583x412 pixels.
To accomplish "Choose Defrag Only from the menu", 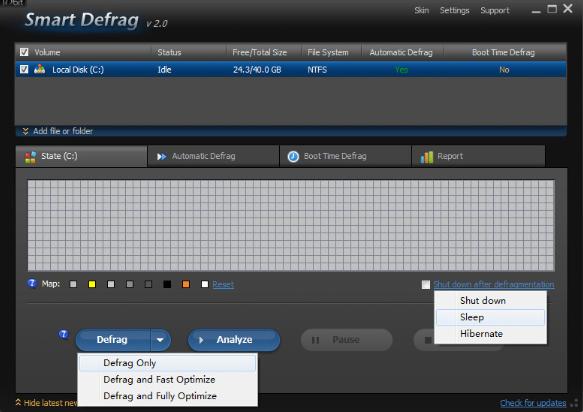I will (x=167, y=363).
